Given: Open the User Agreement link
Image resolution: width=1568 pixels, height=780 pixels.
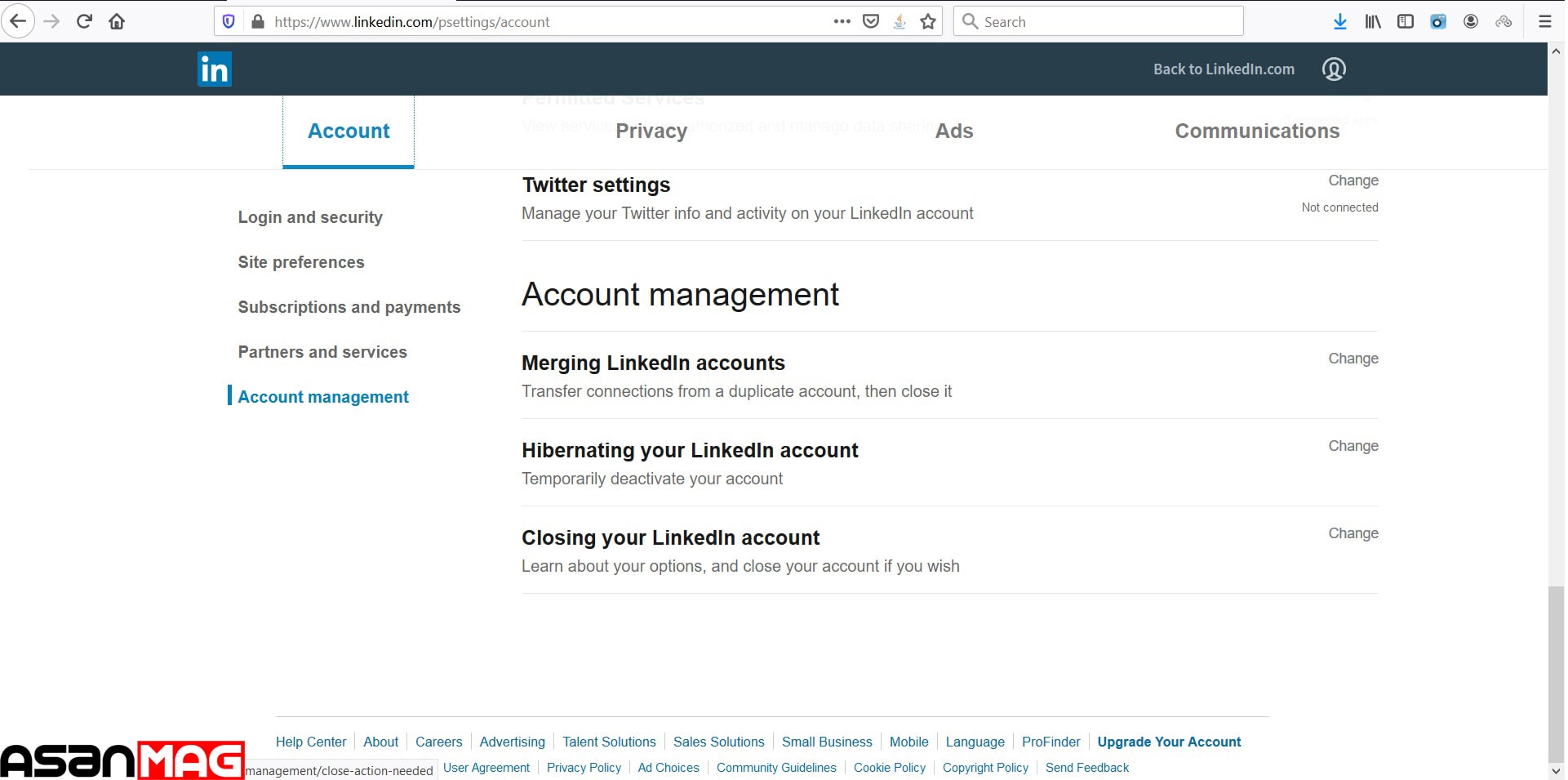Looking at the screenshot, I should (486, 768).
